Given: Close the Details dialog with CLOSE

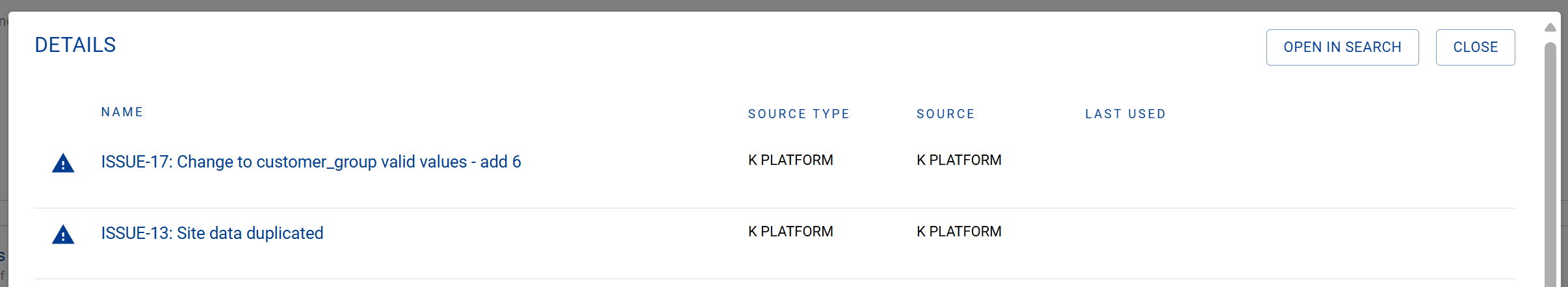Looking at the screenshot, I should point(1475,47).
